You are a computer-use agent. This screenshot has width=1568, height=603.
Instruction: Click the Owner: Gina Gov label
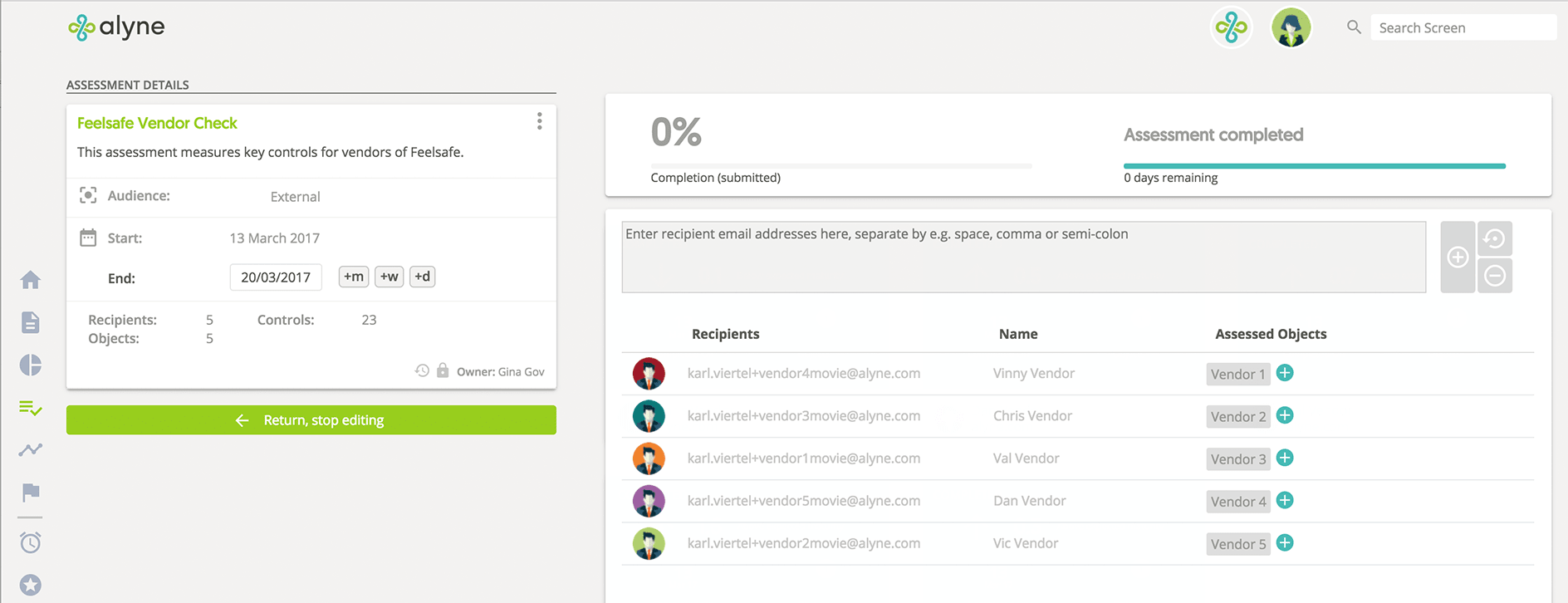coord(501,371)
